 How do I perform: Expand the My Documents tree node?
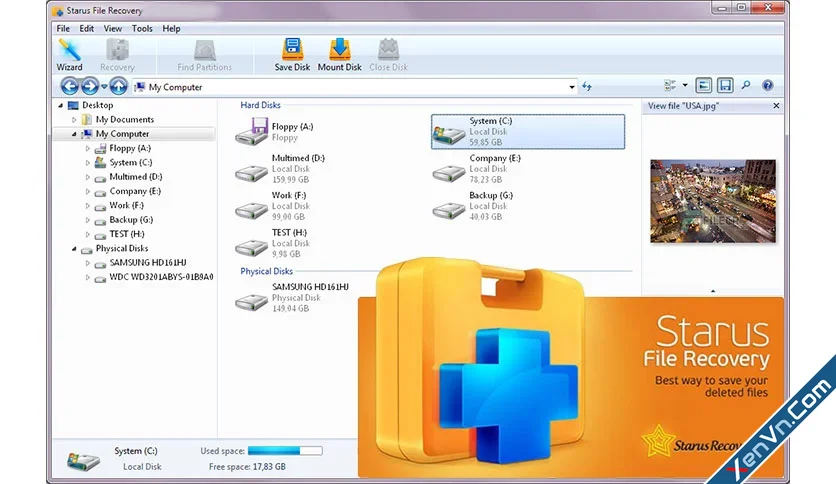click(x=74, y=120)
